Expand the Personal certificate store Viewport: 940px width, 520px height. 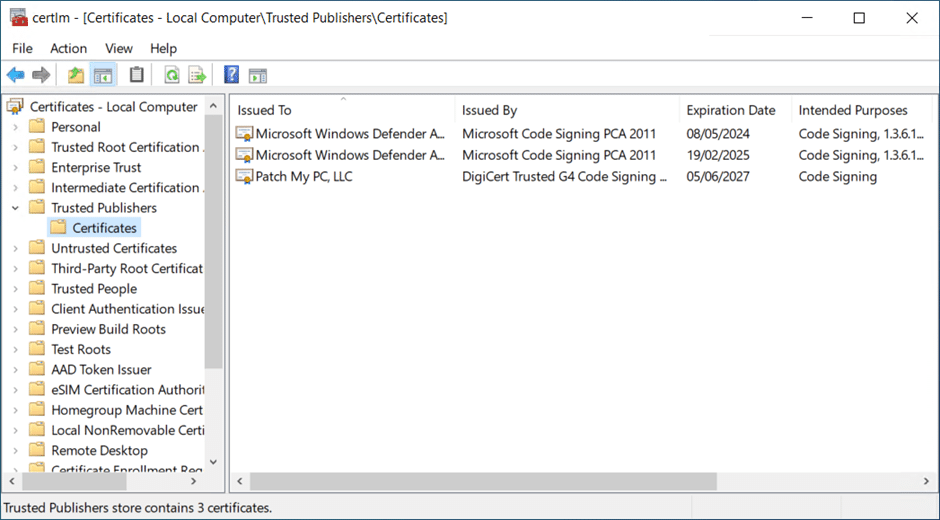point(15,127)
